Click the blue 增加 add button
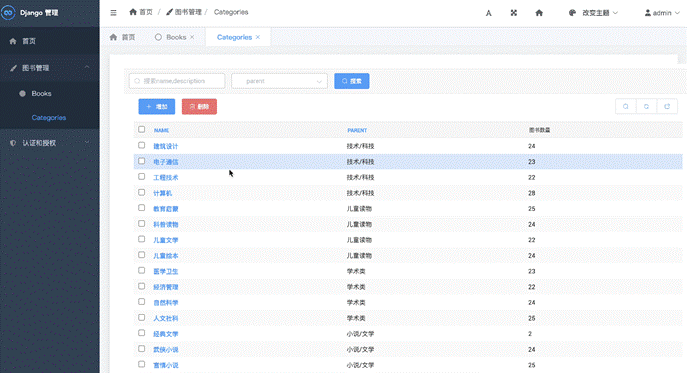Image resolution: width=687 pixels, height=373 pixels. [157, 107]
